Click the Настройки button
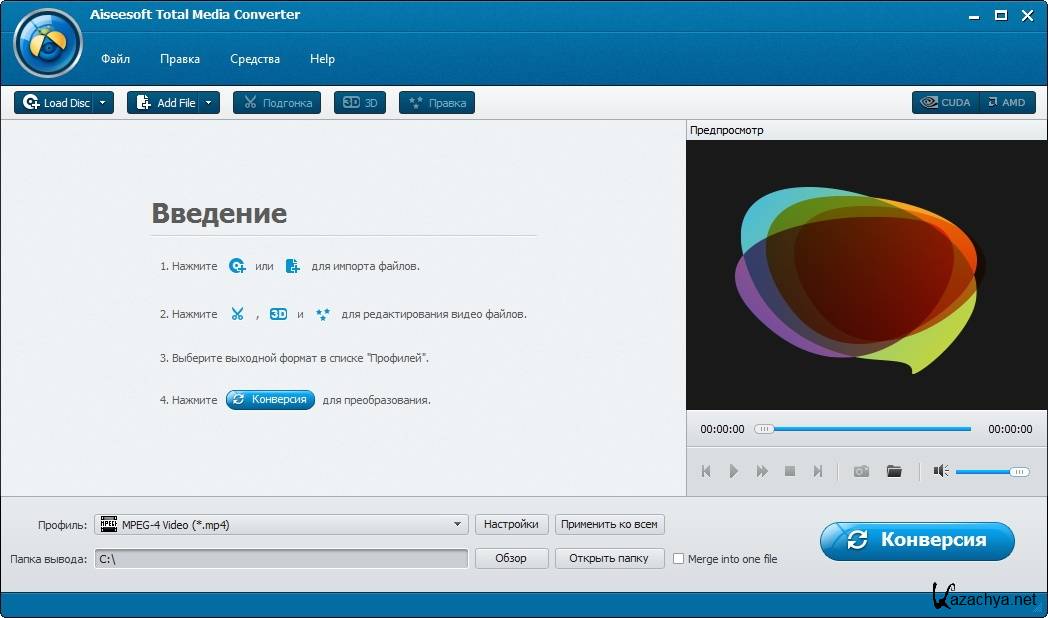This screenshot has width=1048, height=618. click(511, 524)
